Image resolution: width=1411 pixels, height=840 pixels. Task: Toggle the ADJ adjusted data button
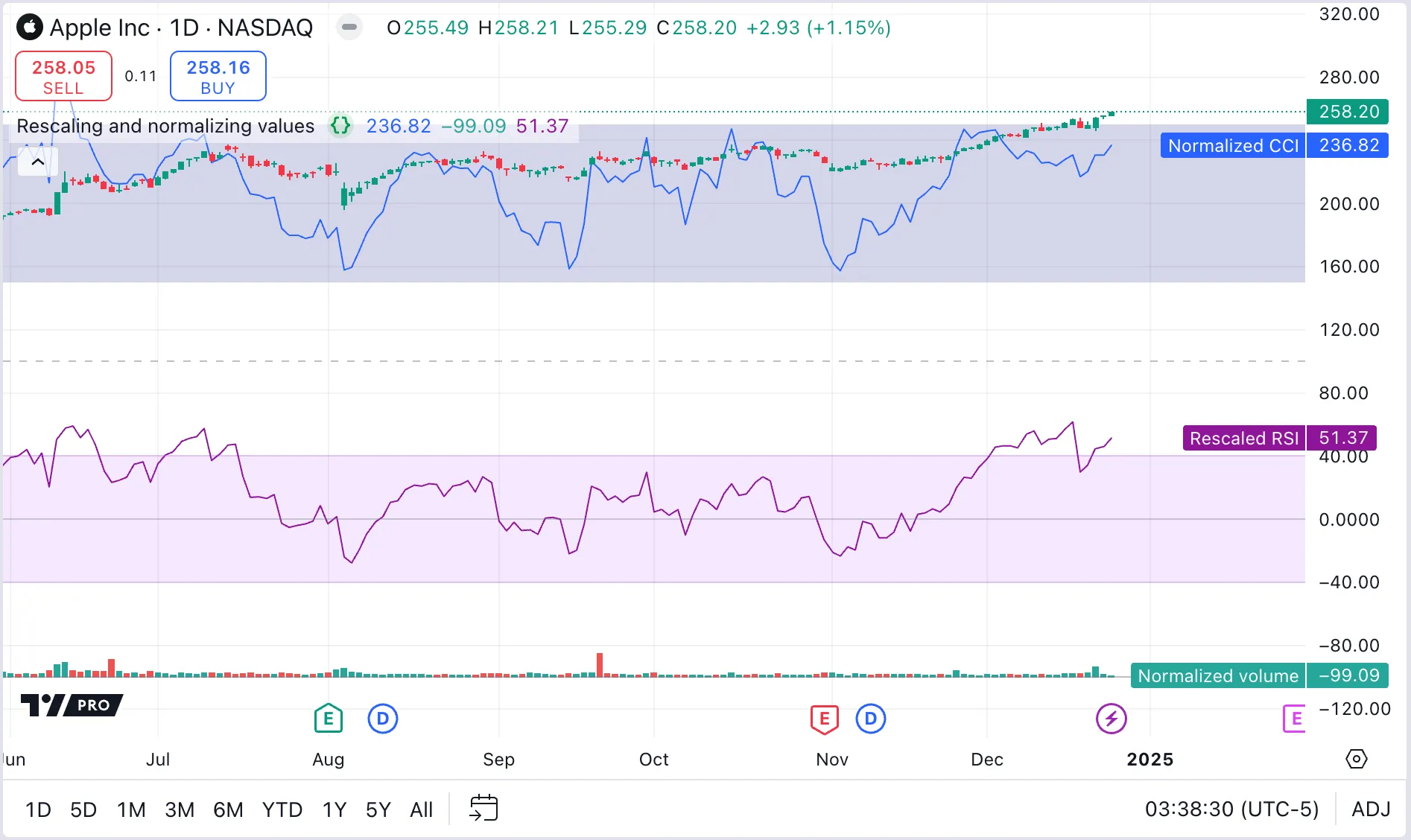[1371, 809]
